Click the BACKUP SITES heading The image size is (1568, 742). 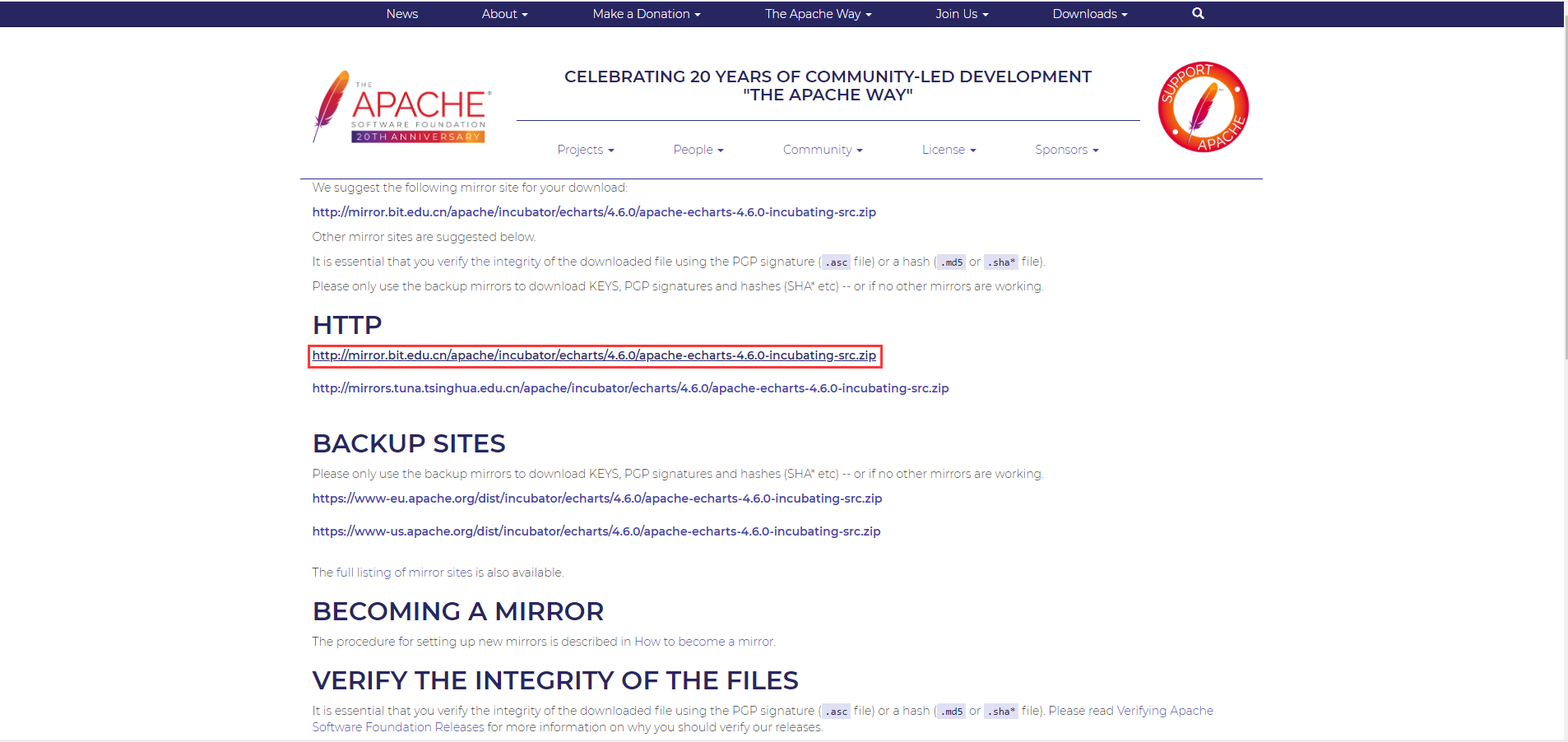[x=409, y=443]
